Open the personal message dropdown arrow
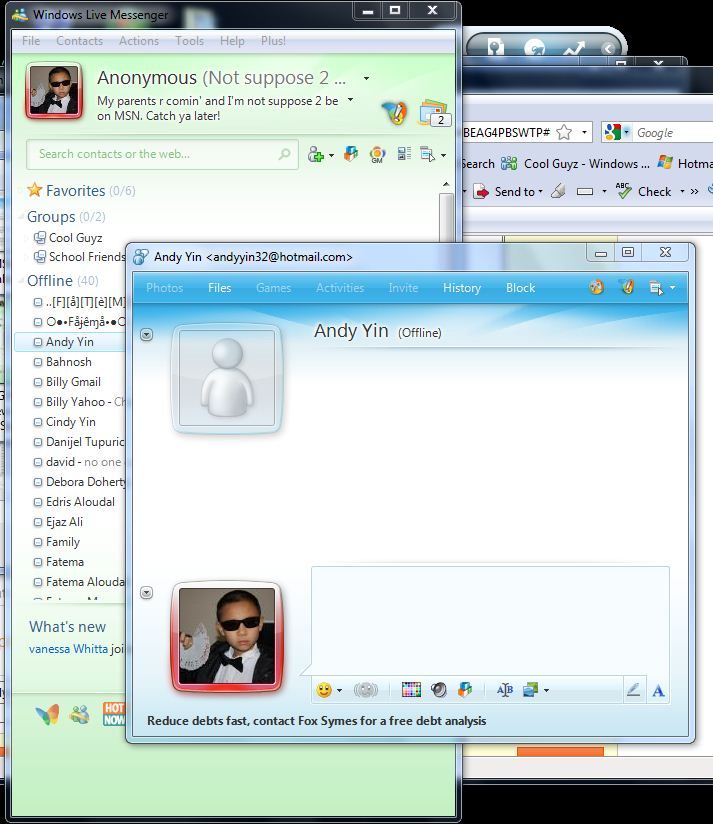 pos(350,99)
